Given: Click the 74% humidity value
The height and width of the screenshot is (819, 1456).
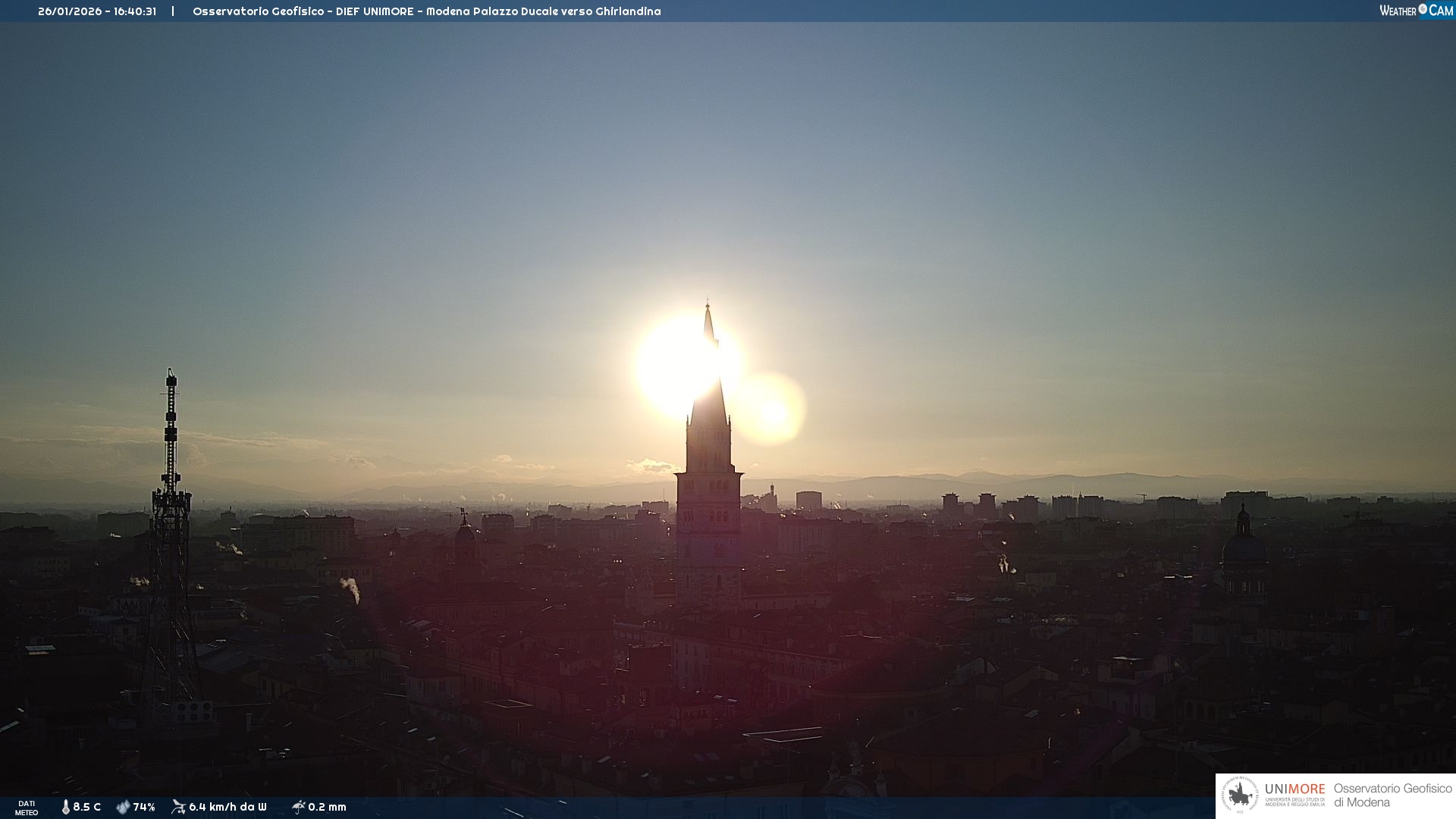Looking at the screenshot, I should coord(144,807).
